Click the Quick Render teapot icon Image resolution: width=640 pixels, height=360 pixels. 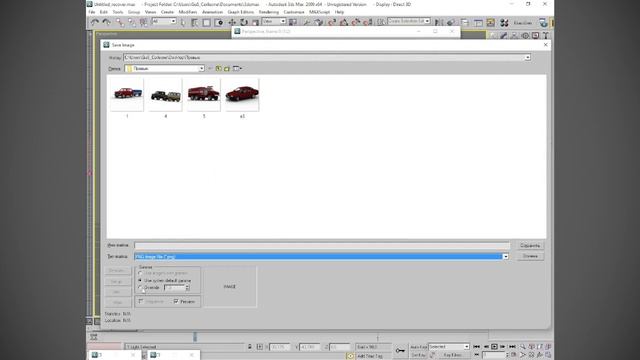click(543, 22)
